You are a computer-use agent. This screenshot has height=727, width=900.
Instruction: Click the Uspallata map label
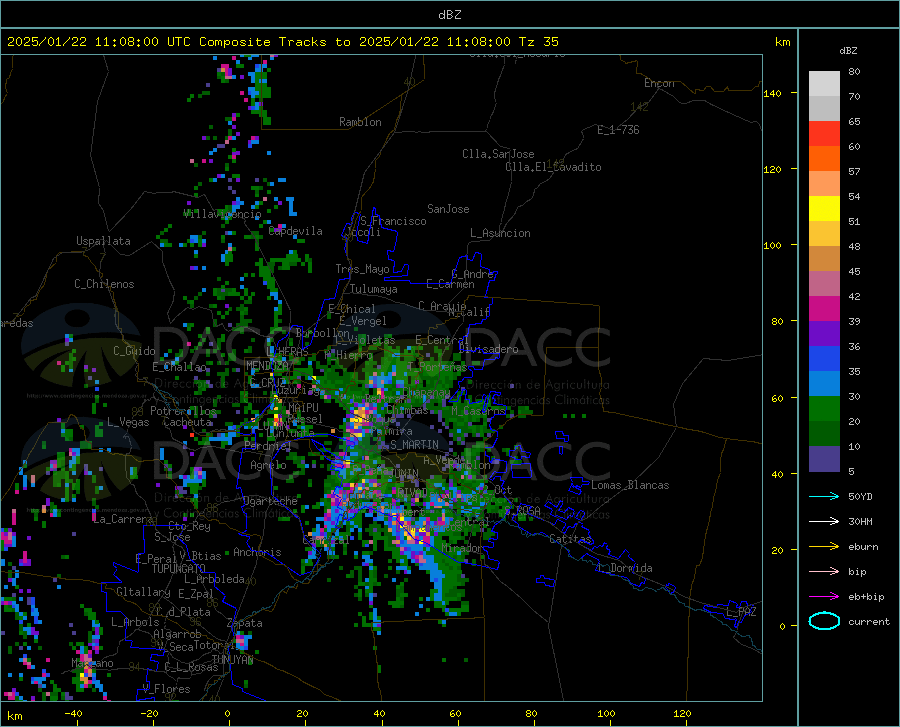[x=103, y=241]
